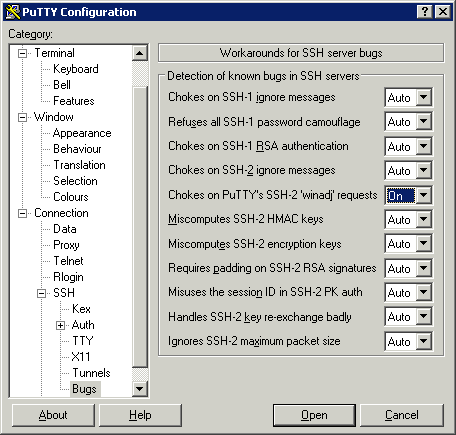Expand the Auth tree node

point(60,325)
